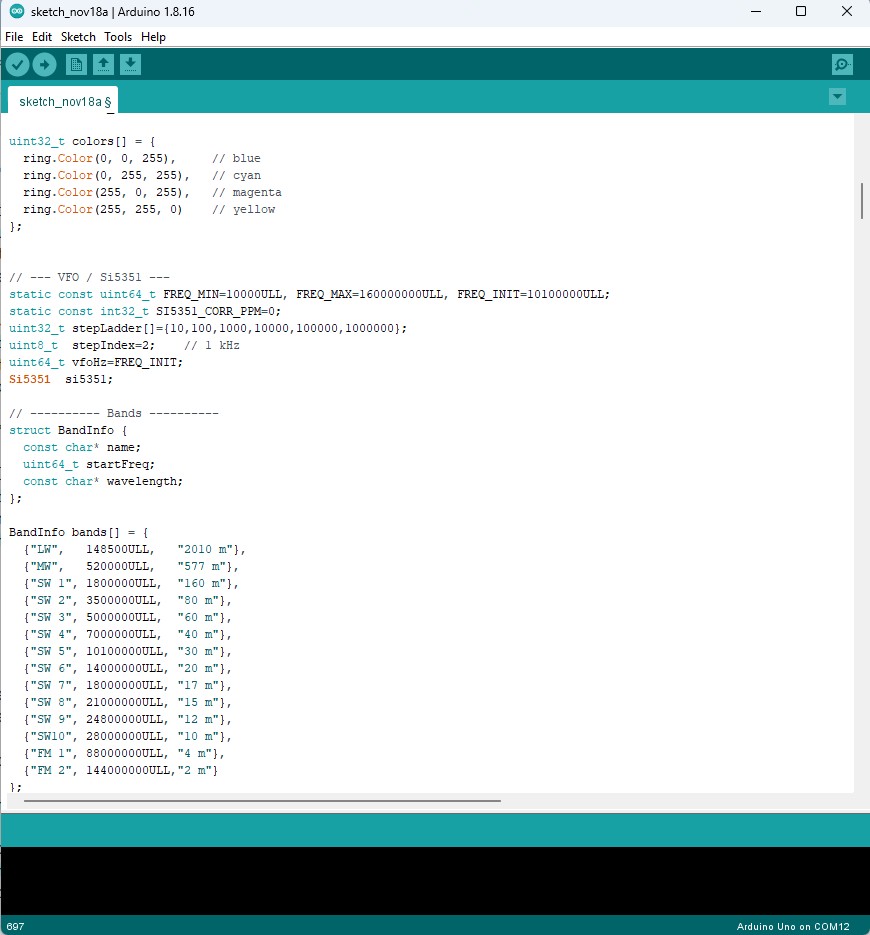Open the File menu
The height and width of the screenshot is (935, 870).
click(14, 37)
